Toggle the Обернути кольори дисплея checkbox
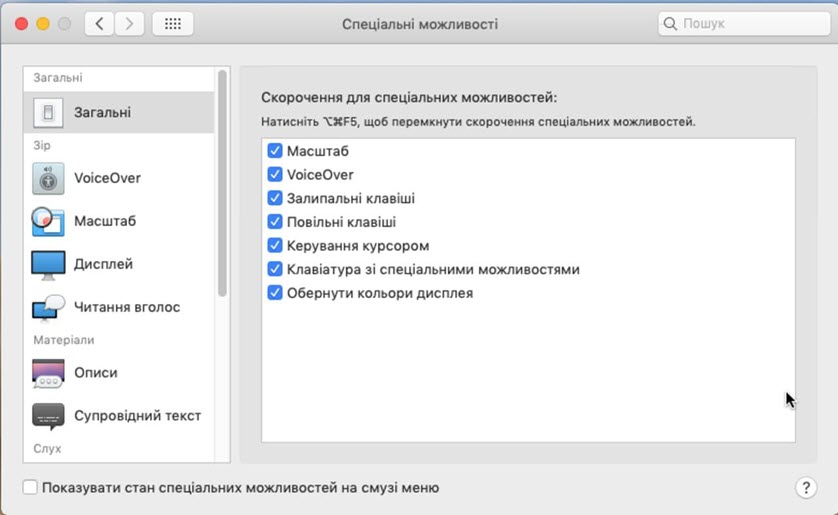Viewport: 838px width, 515px height. pos(275,293)
